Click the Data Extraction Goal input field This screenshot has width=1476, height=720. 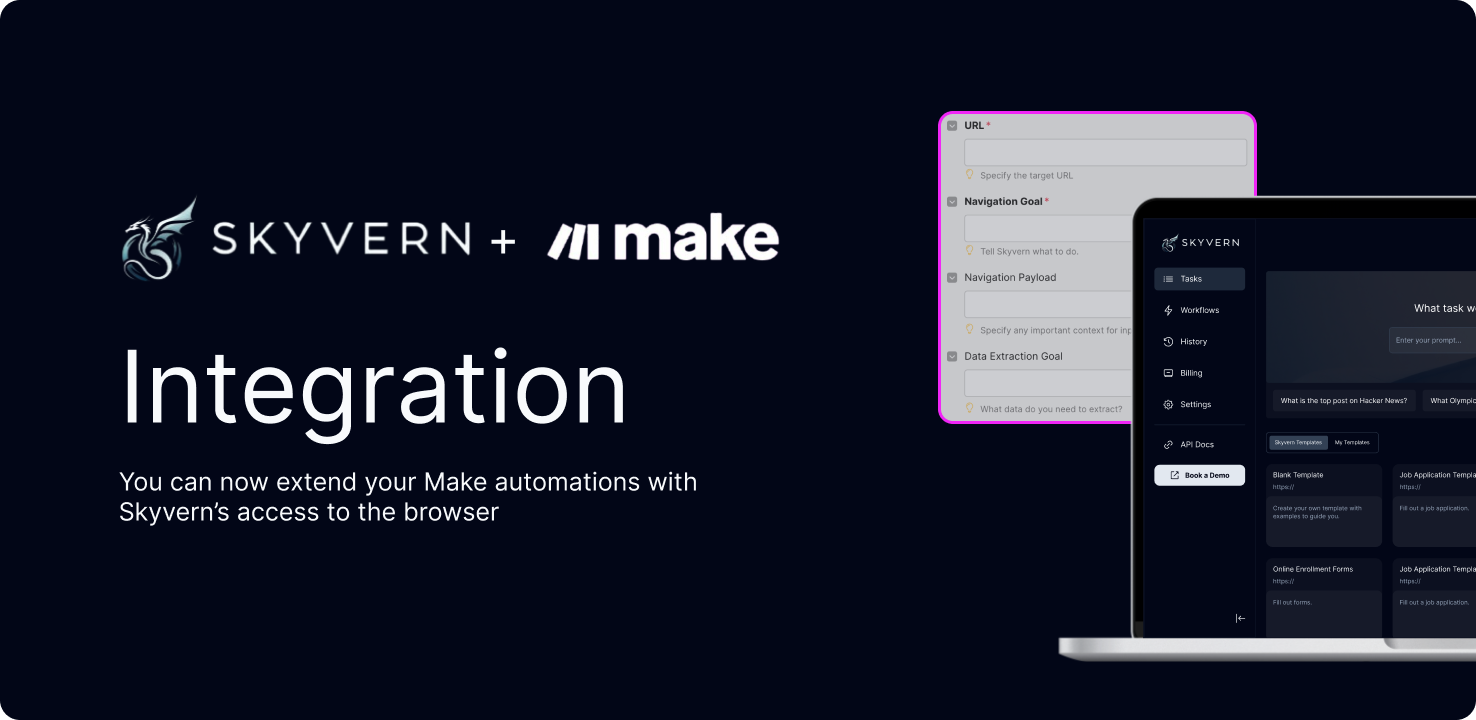[x=1048, y=383]
